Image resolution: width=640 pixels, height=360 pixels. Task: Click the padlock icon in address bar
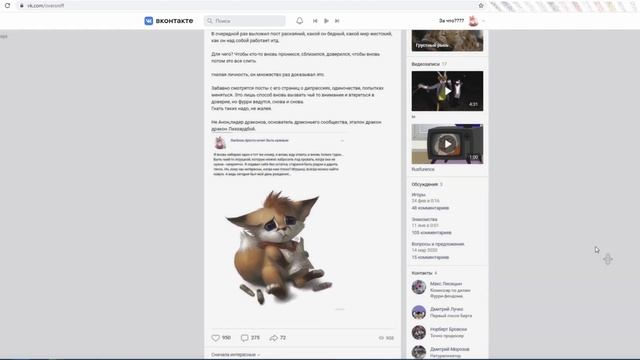pyautogui.click(x=22, y=6)
